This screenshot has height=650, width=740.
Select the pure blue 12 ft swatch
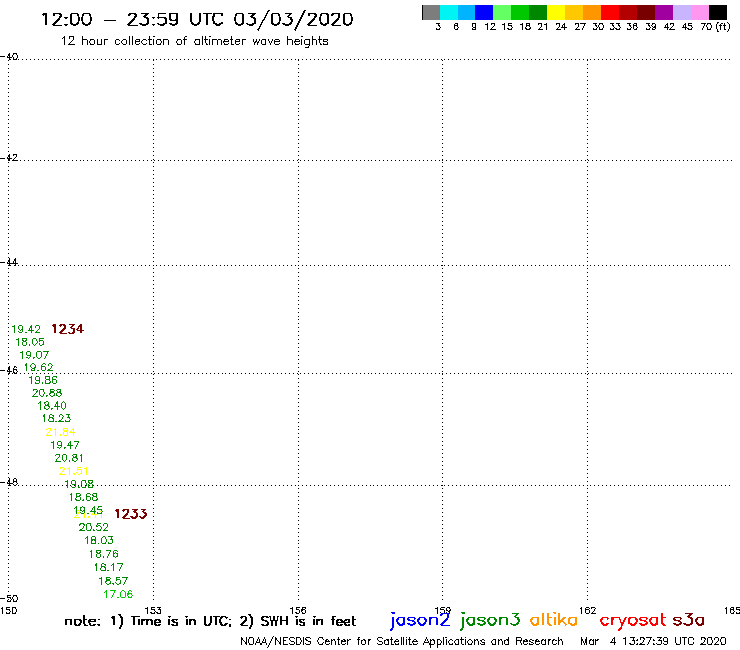[x=484, y=12]
